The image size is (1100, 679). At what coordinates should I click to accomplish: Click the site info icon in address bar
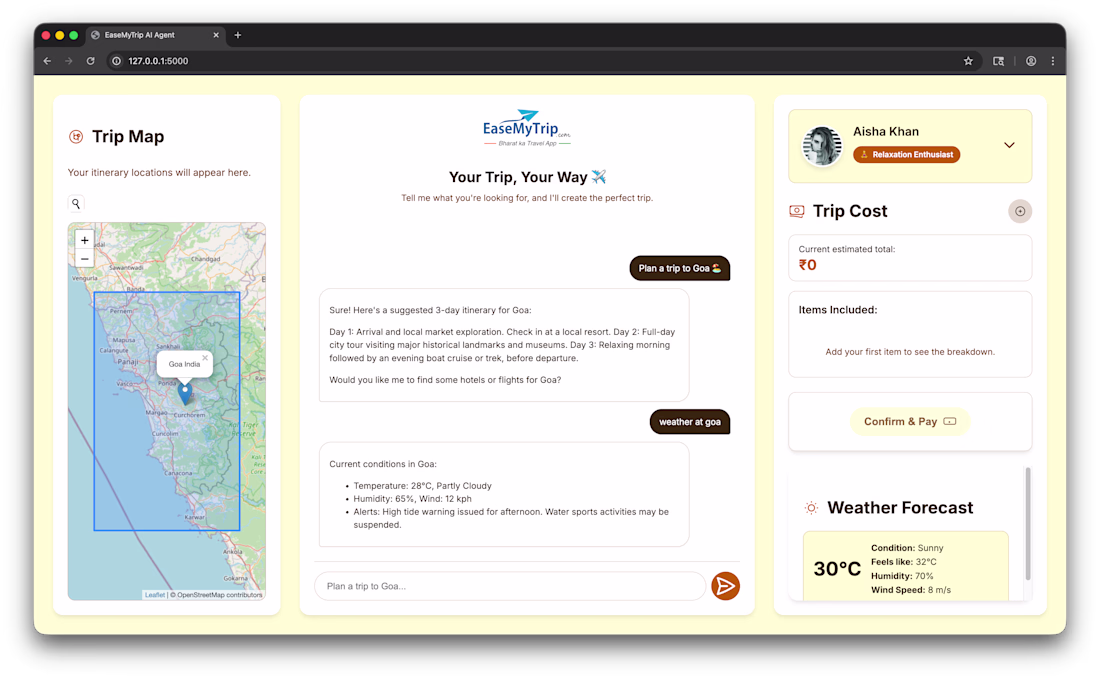(x=116, y=61)
